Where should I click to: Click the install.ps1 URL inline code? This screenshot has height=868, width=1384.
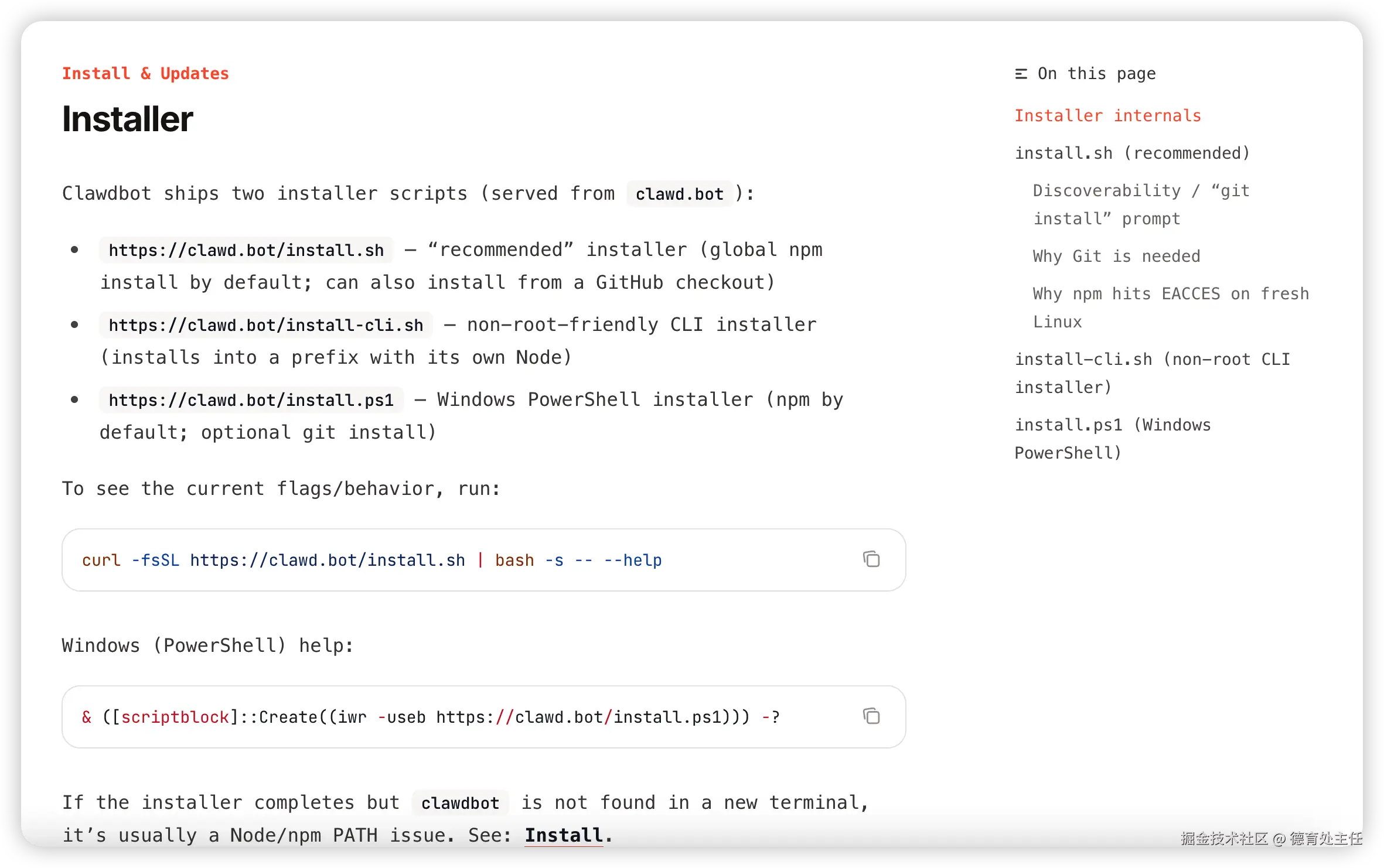[x=251, y=401]
